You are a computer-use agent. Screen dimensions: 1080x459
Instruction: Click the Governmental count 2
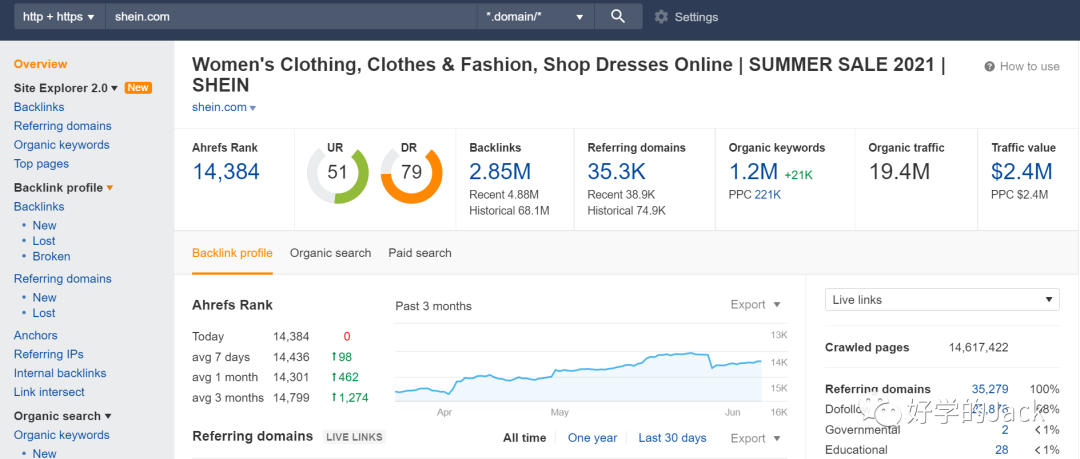[x=1005, y=429]
